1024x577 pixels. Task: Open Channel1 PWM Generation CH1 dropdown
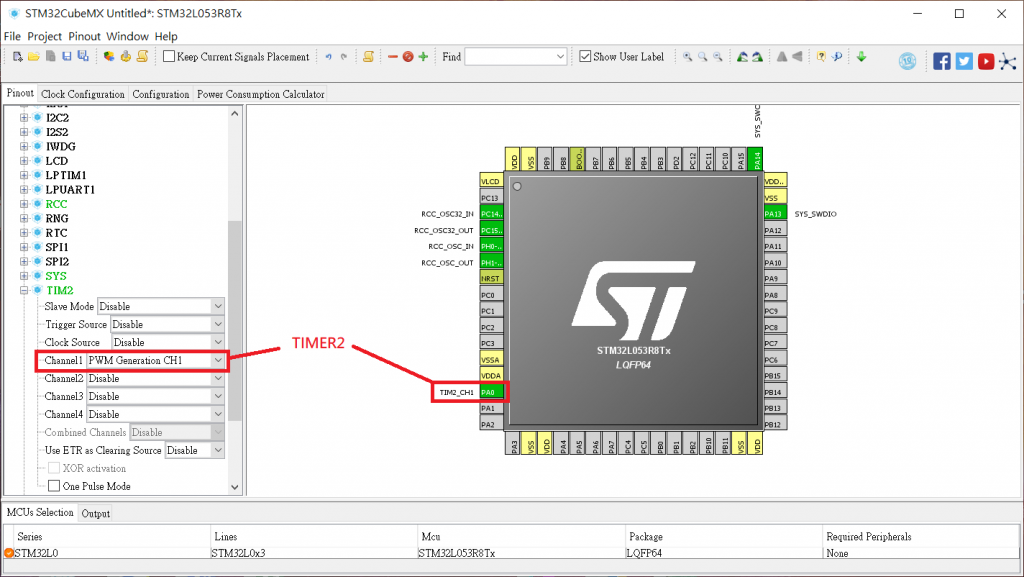(155, 360)
